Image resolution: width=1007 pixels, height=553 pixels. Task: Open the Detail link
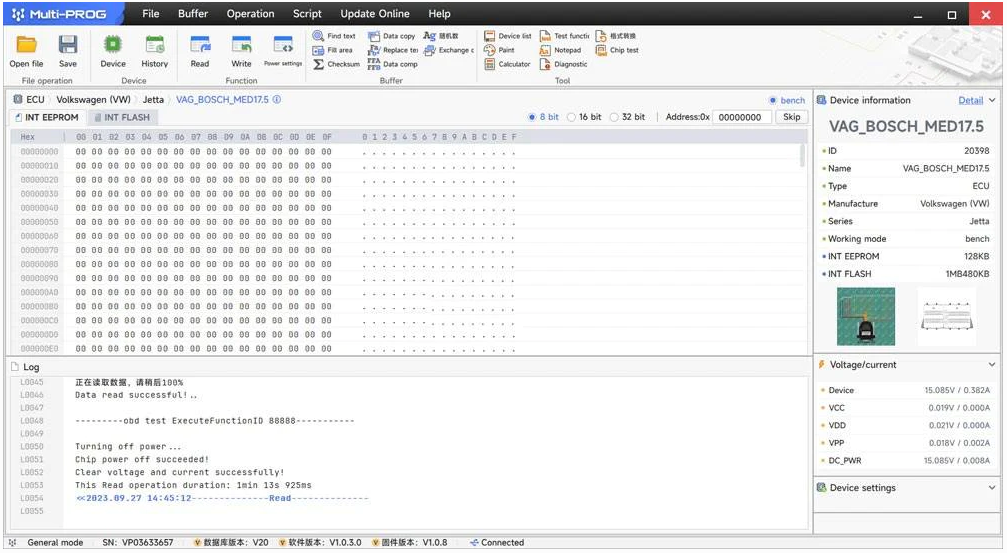[970, 100]
